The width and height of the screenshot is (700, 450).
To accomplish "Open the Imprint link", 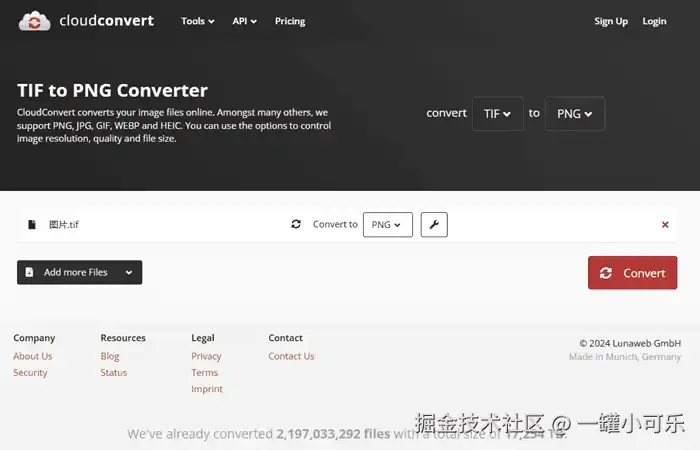I will (x=207, y=389).
